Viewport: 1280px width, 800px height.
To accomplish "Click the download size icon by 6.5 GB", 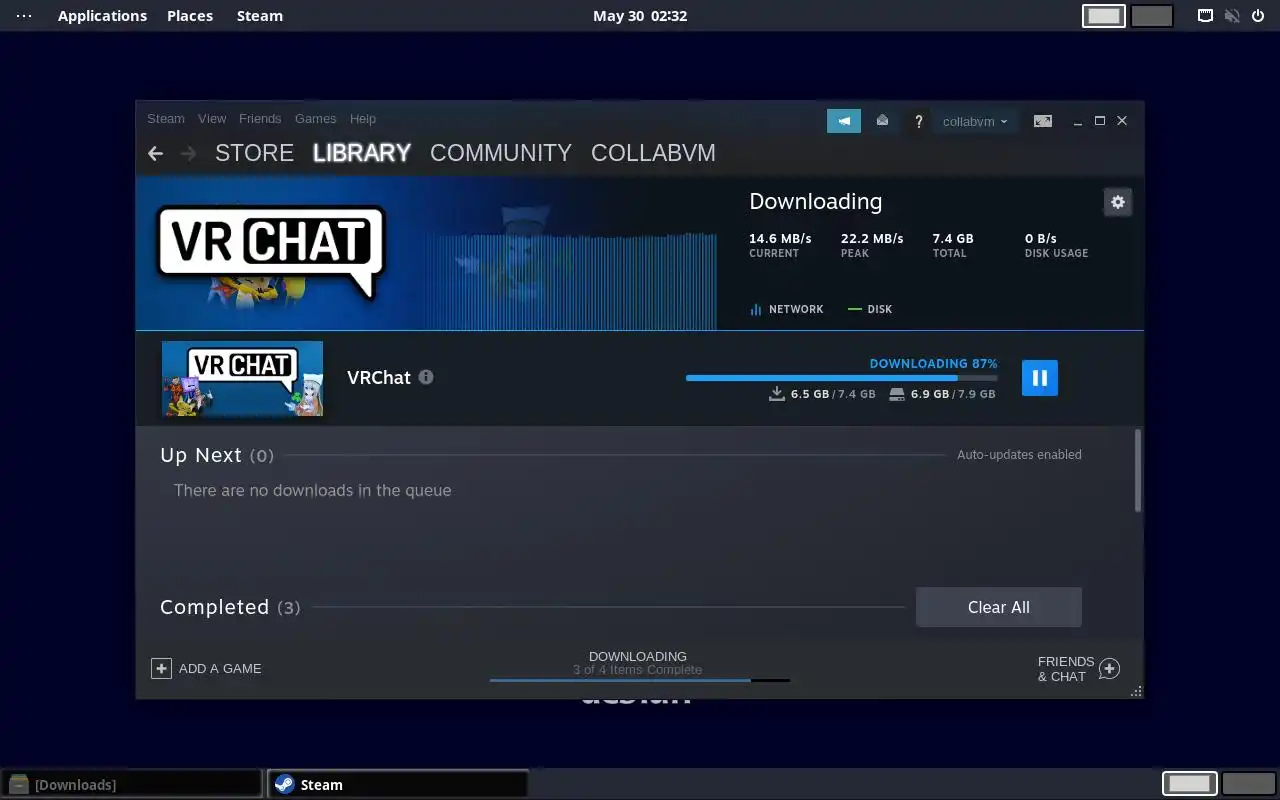I will 777,394.
